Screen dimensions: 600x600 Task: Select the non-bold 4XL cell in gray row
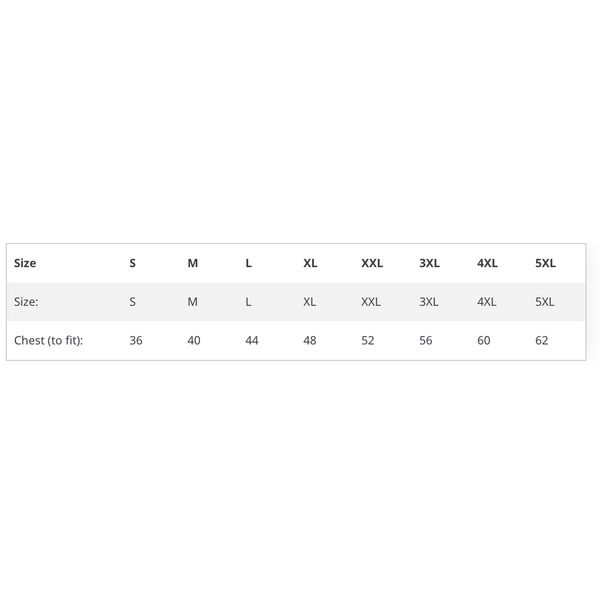click(487, 301)
